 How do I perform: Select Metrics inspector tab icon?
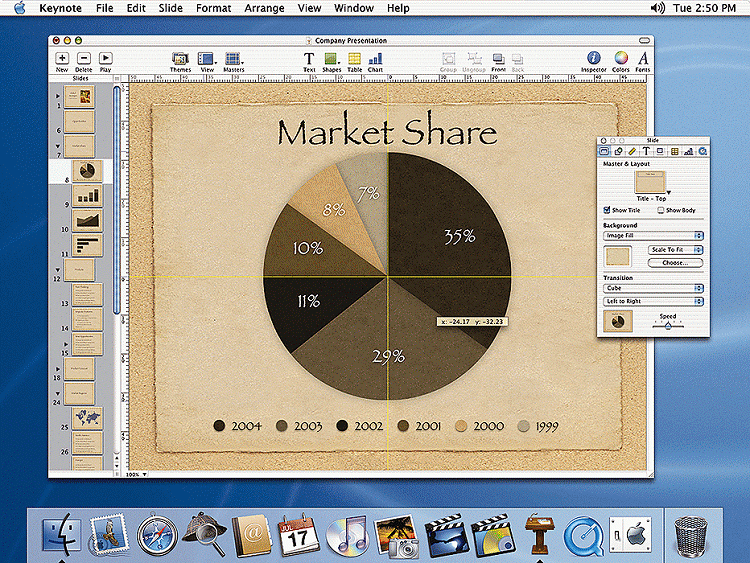click(x=660, y=151)
